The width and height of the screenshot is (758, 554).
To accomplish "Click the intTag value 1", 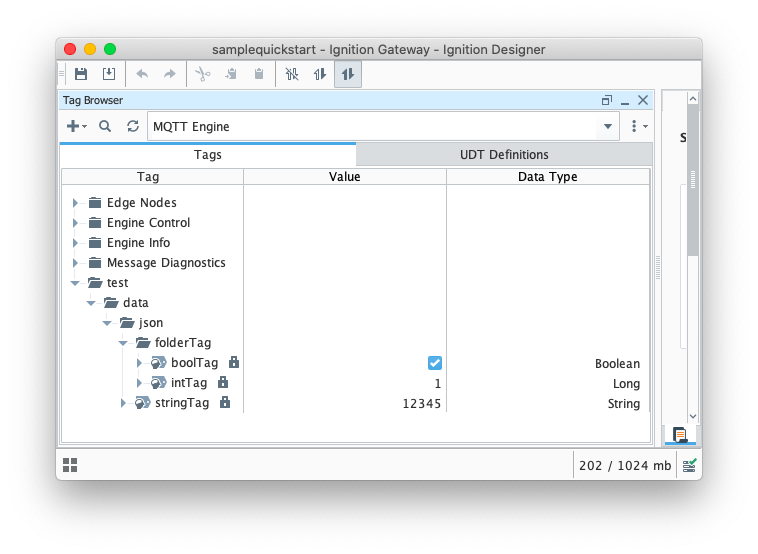I will coord(438,384).
